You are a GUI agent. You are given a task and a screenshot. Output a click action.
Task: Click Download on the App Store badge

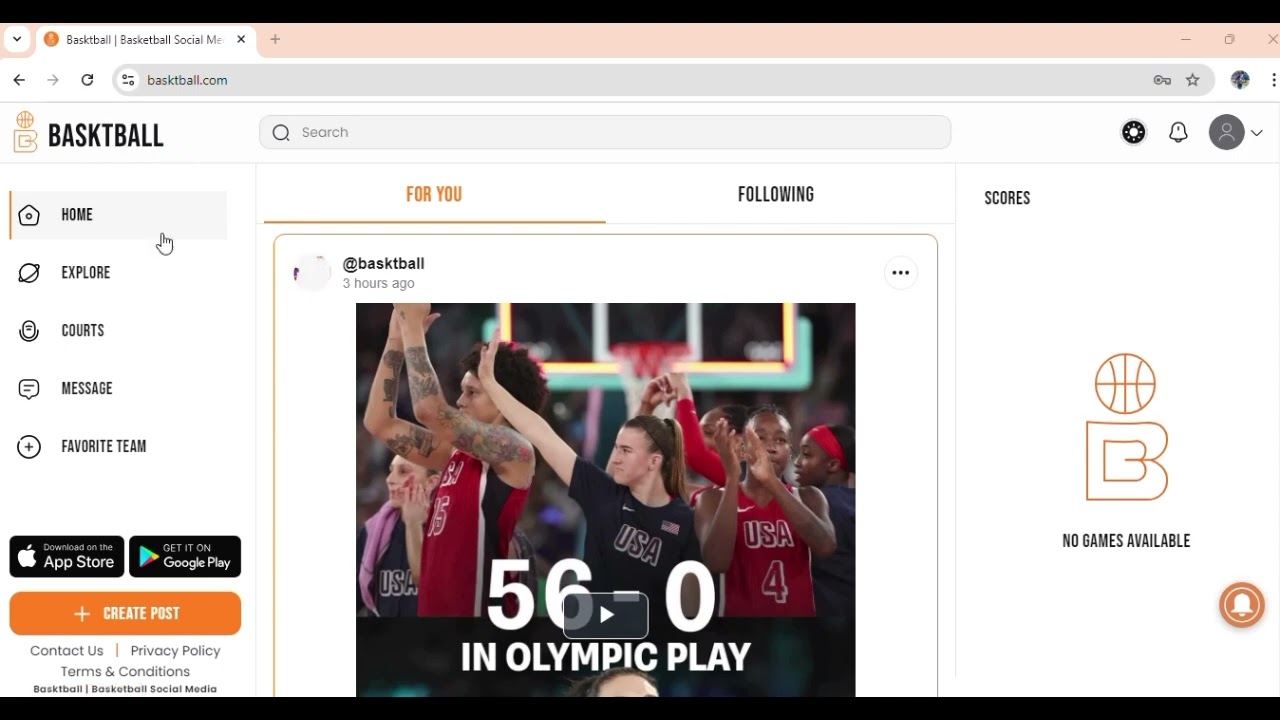(67, 557)
